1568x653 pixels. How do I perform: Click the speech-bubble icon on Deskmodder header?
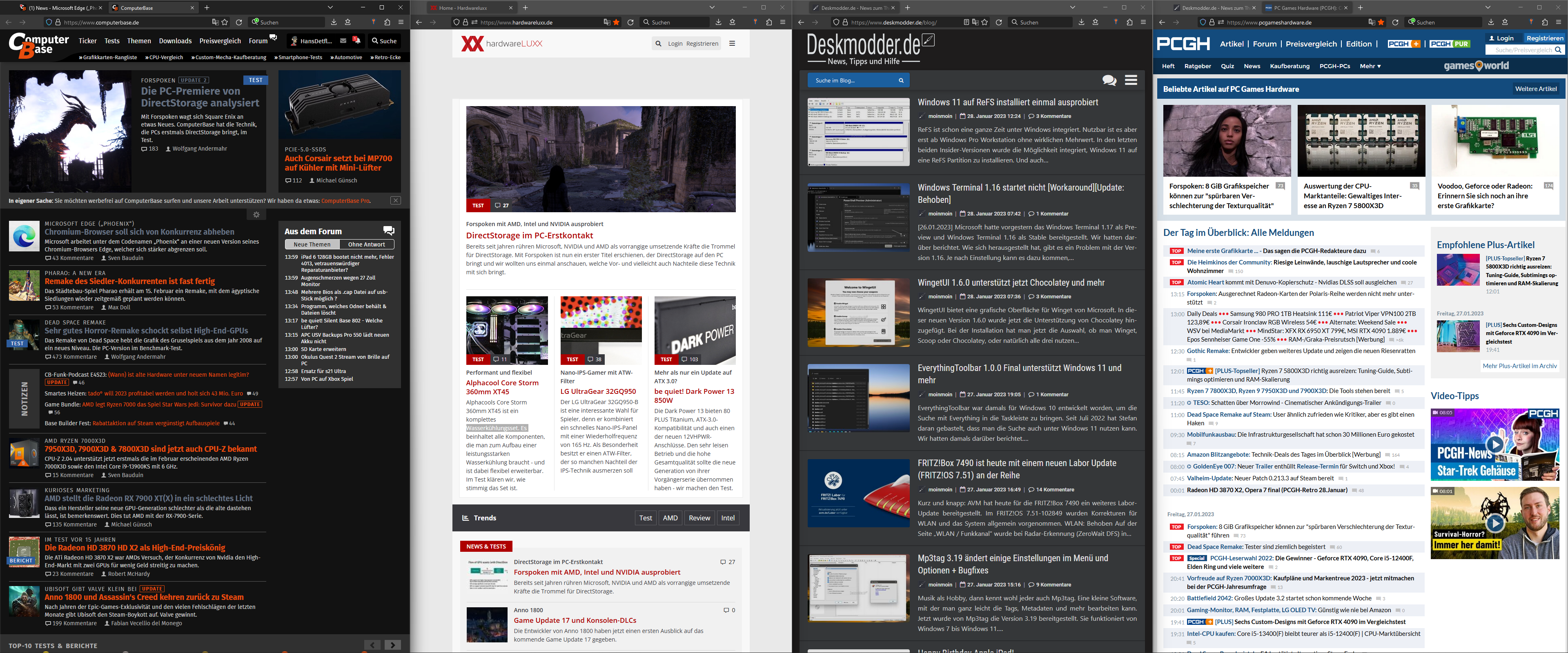(1109, 80)
